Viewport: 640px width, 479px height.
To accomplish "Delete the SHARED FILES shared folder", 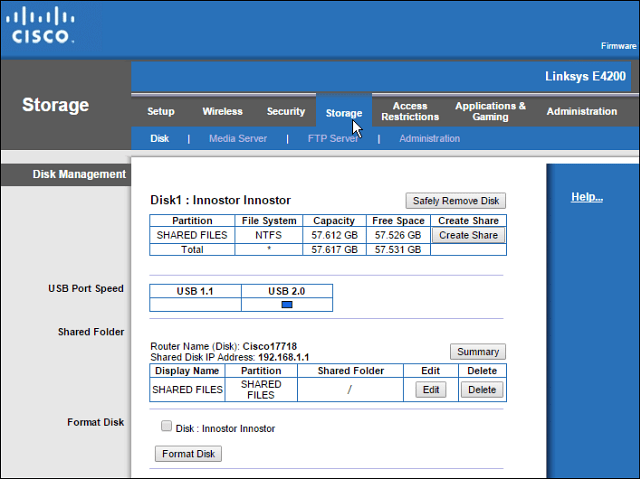I will pos(482,390).
